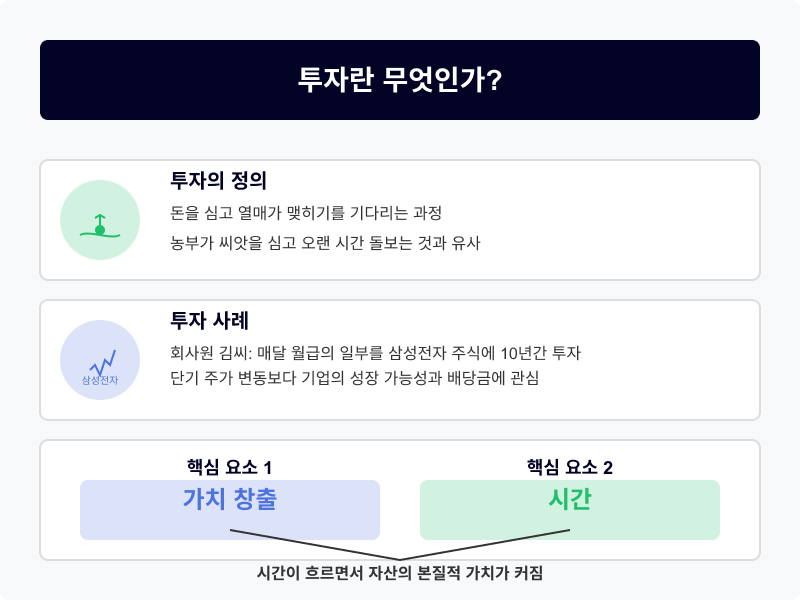Click the 핵심 요소 1 label
800x600 pixels.
[230, 467]
